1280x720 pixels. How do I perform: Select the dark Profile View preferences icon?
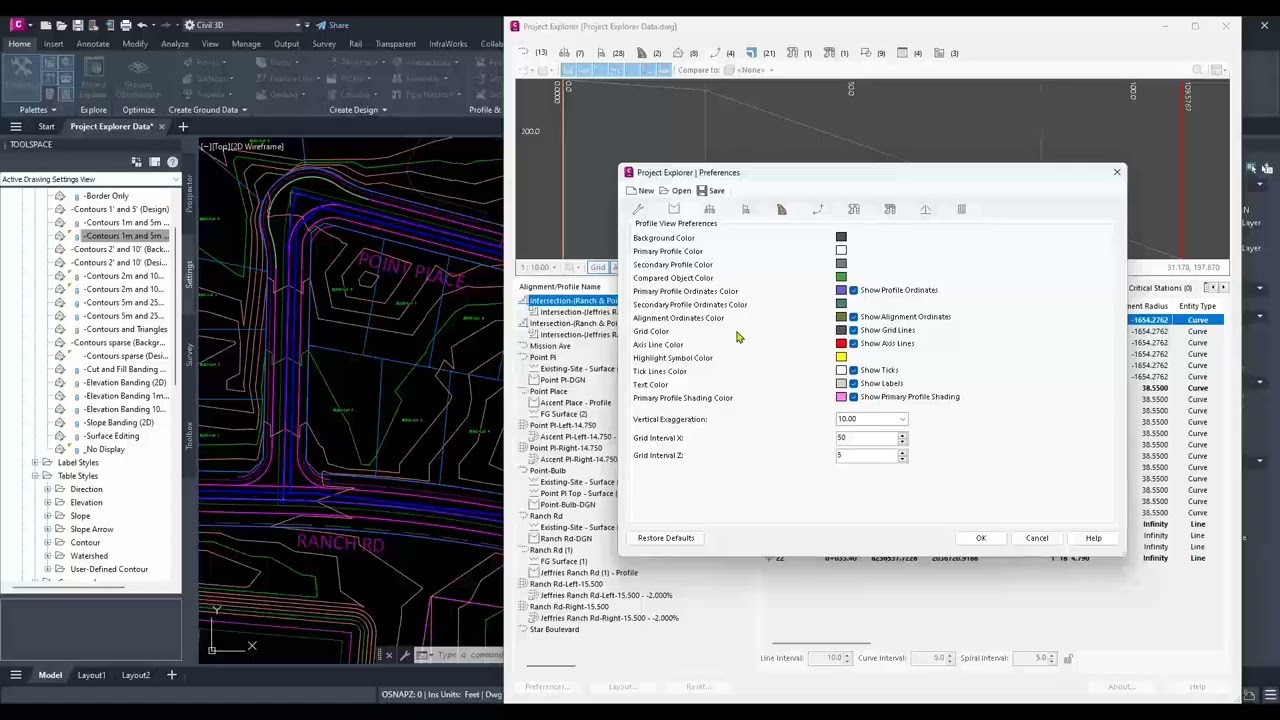coord(782,209)
